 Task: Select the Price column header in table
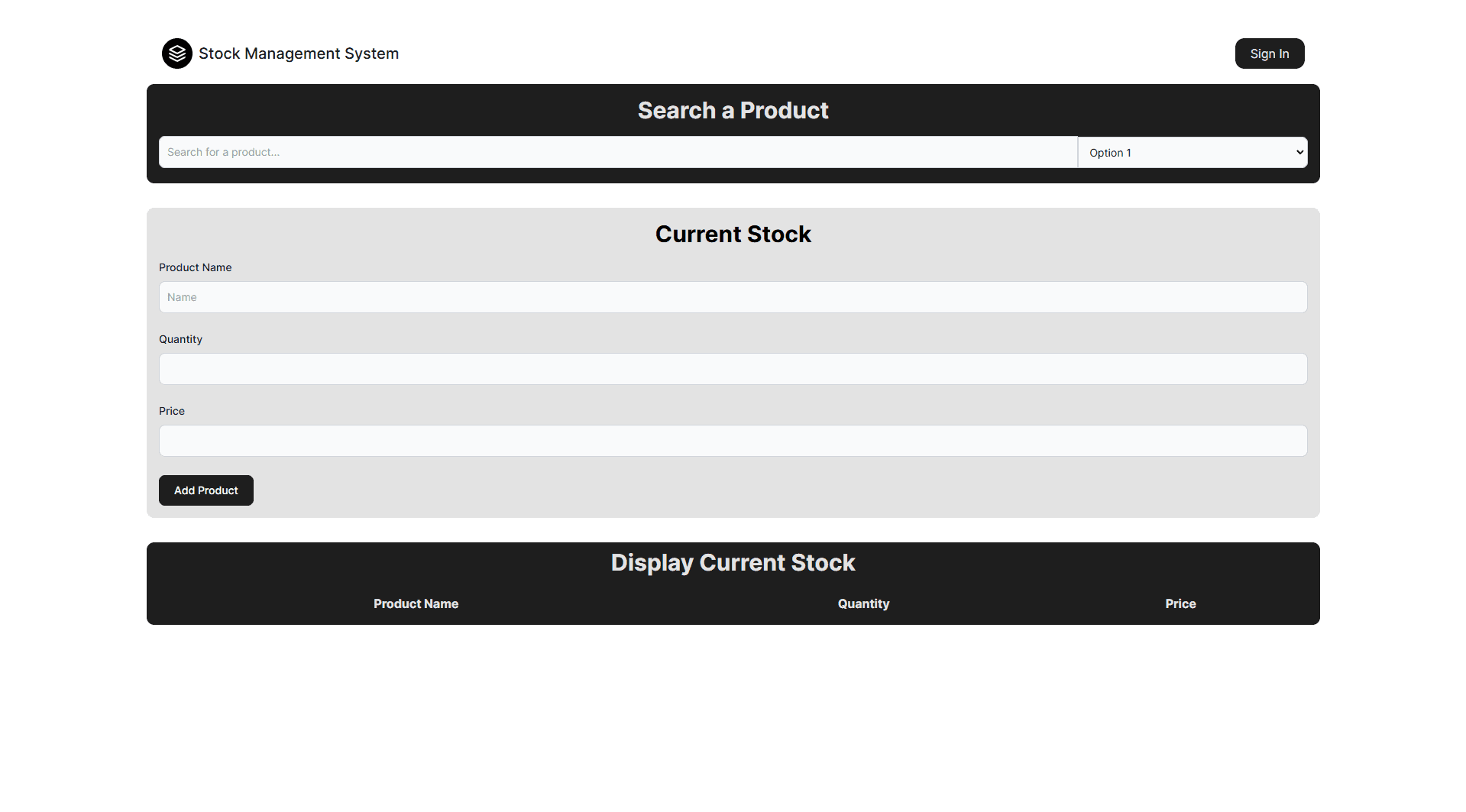click(x=1180, y=603)
